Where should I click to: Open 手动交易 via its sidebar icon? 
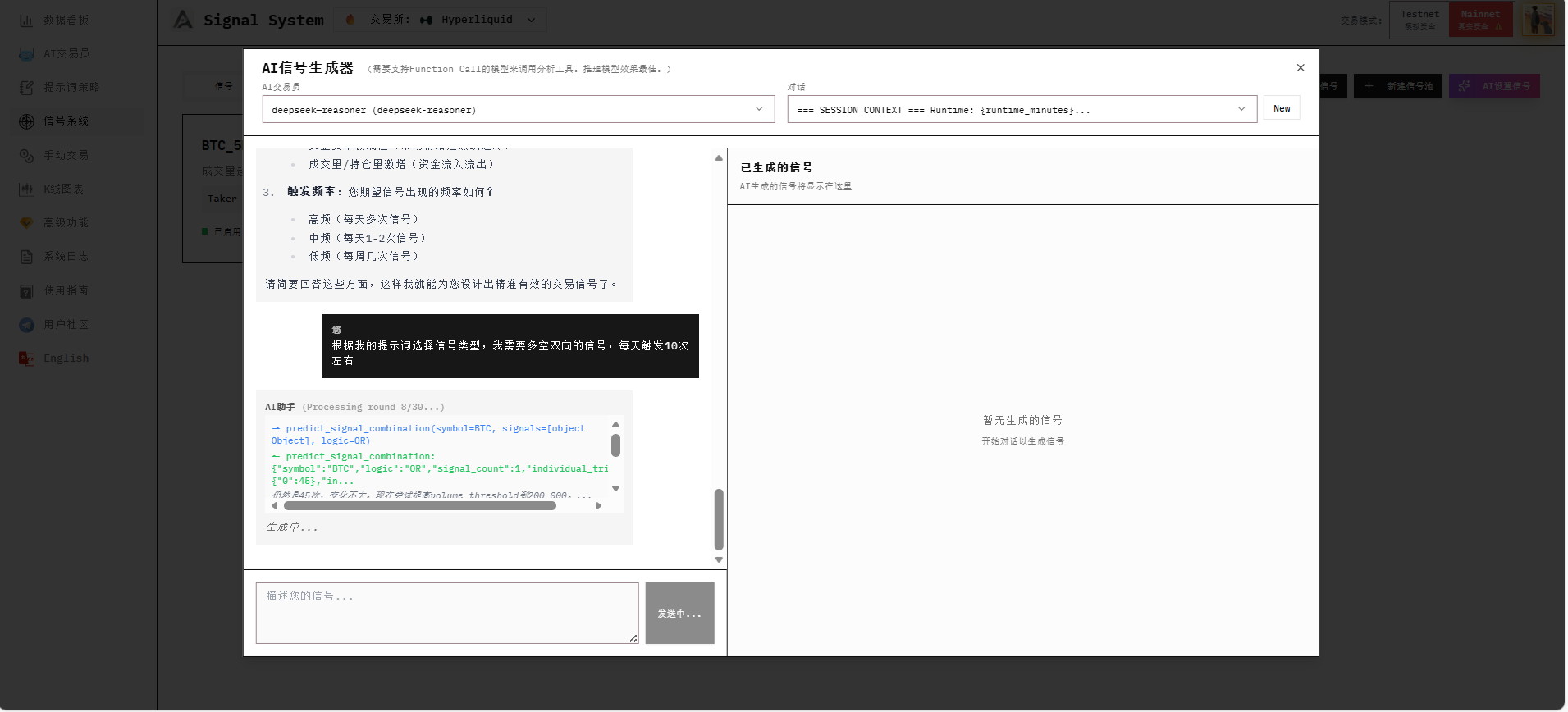tap(26, 156)
